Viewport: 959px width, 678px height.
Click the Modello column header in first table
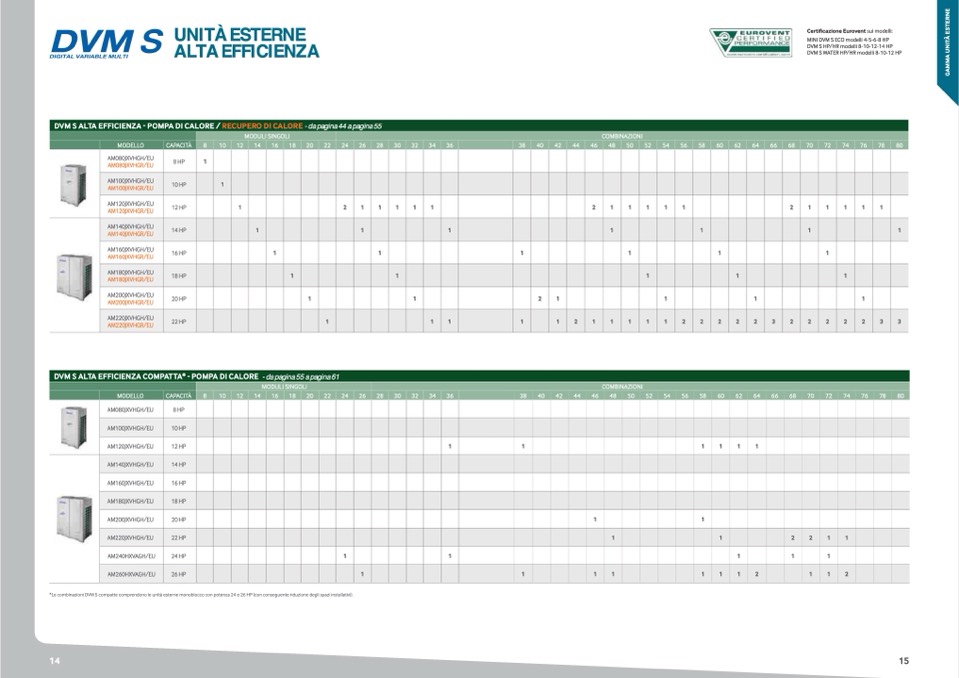click(x=130, y=145)
